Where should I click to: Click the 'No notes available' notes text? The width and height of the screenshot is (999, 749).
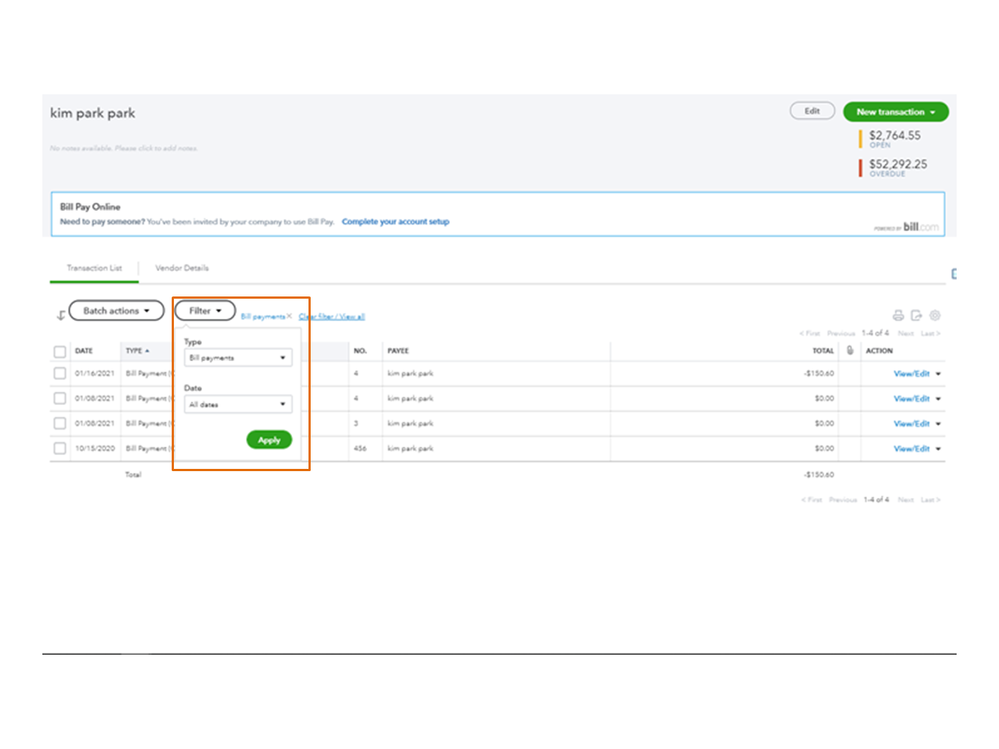click(x=124, y=148)
